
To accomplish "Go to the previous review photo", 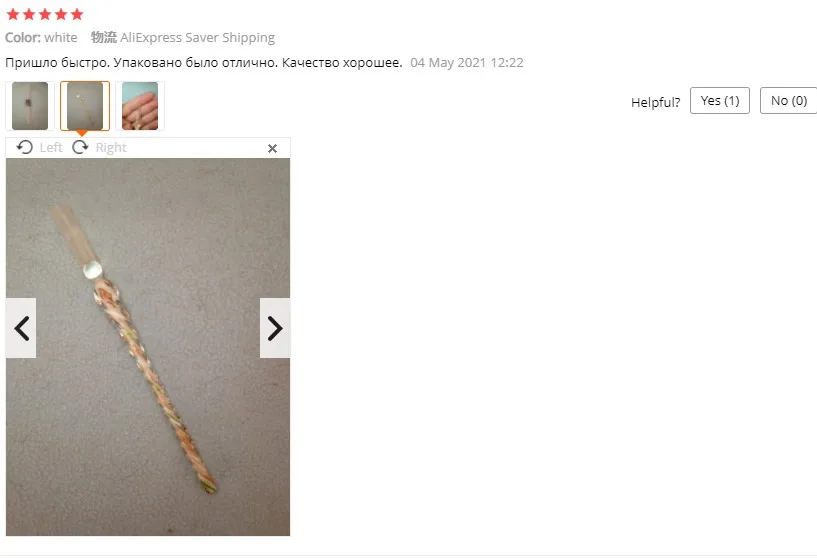I will [x=21, y=328].
